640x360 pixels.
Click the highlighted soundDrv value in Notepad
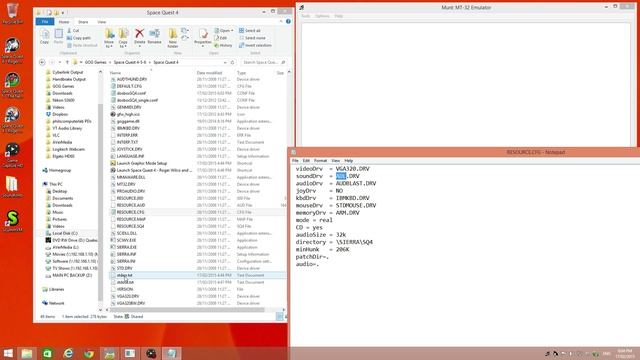(341, 176)
